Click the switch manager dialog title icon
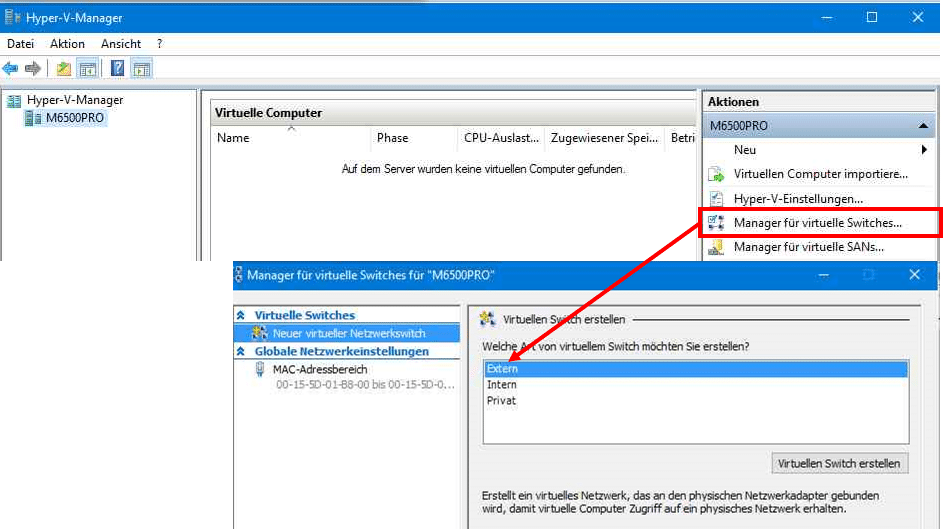 (238, 275)
